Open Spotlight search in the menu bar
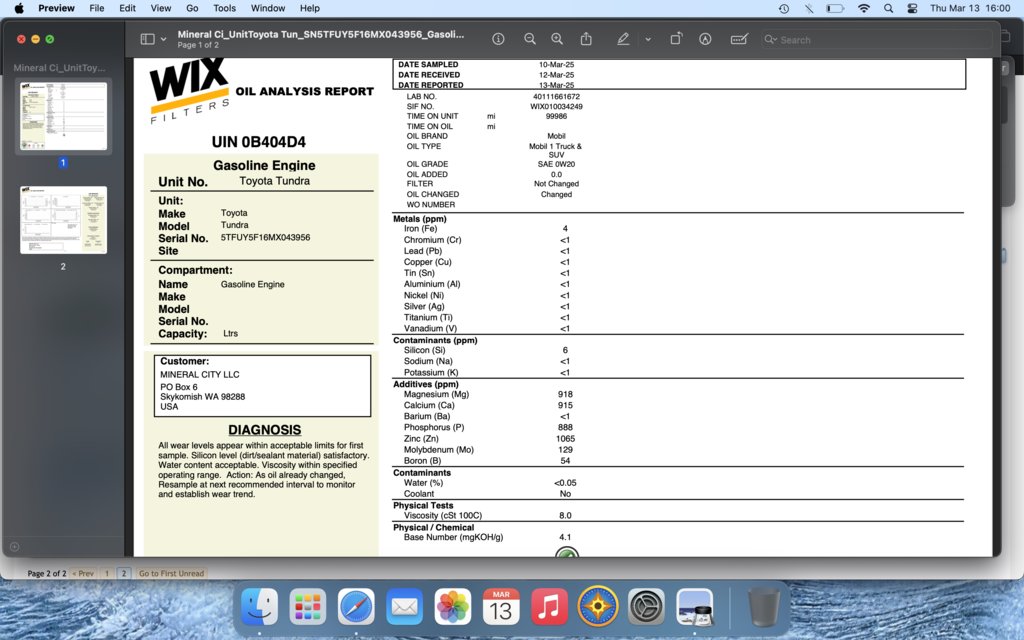 pos(888,8)
